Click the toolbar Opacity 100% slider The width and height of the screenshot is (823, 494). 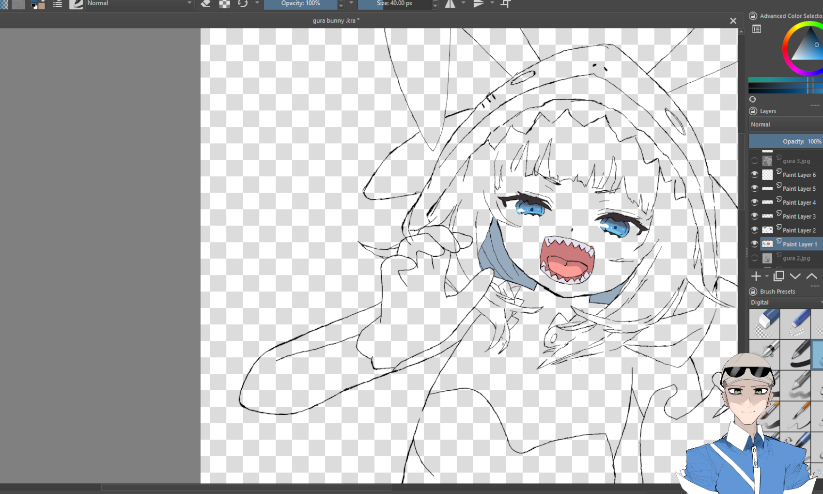click(x=301, y=4)
